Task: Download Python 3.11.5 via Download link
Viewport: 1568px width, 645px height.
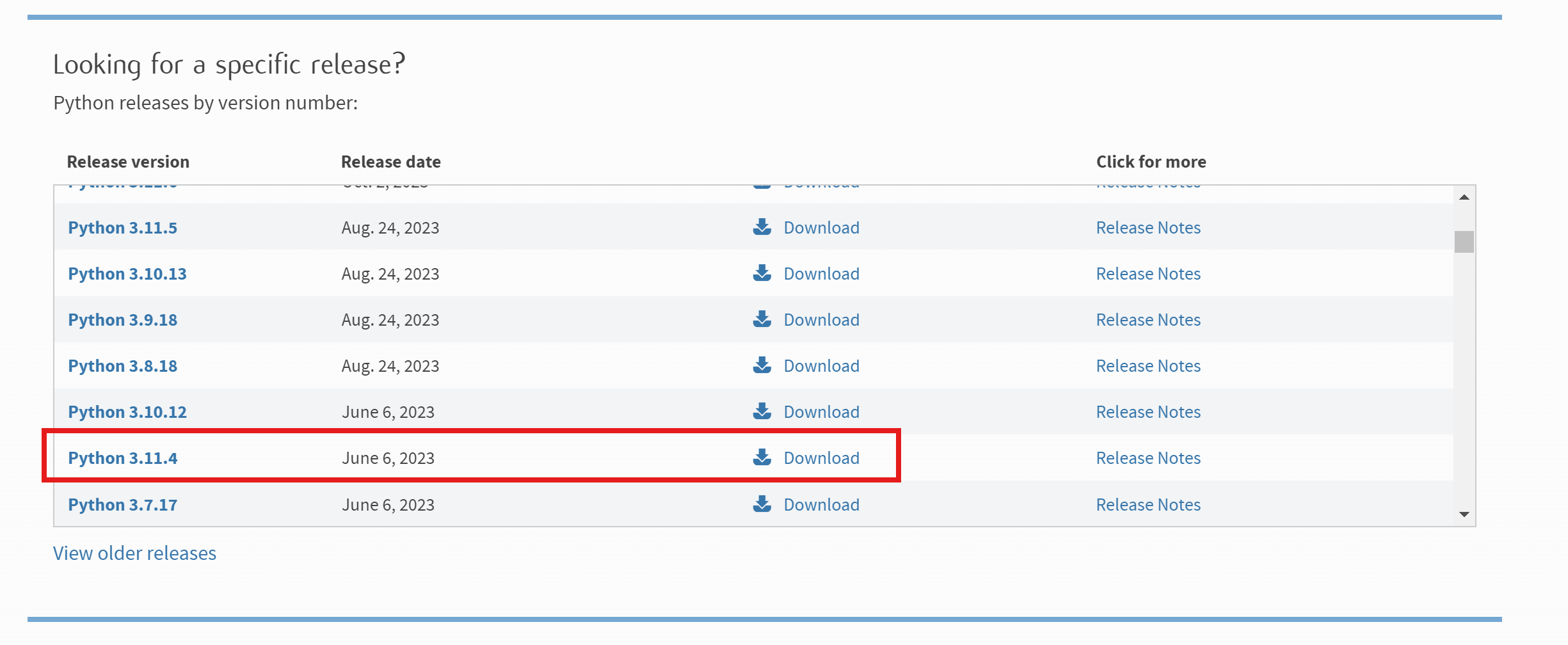Action: [822, 228]
